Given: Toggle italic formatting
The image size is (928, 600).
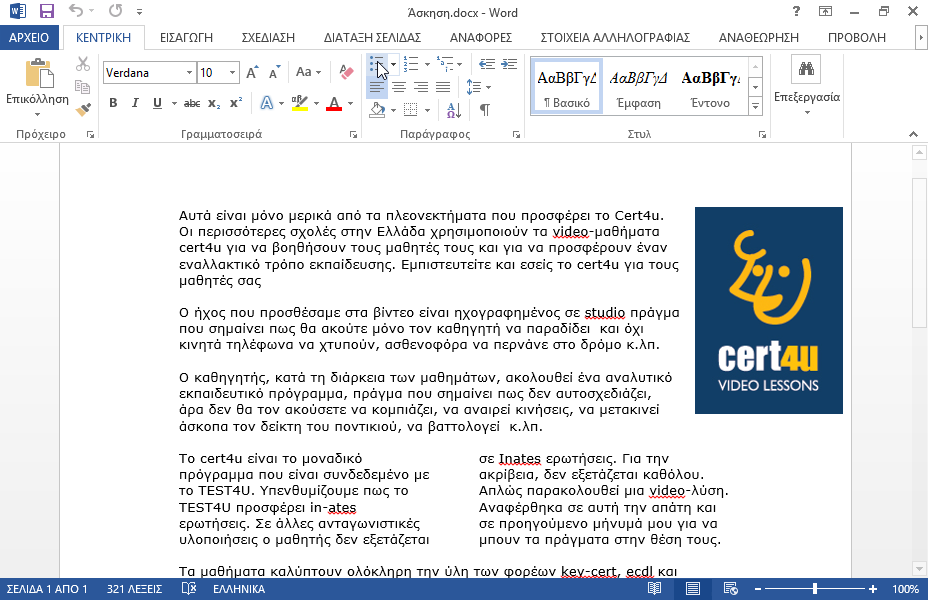Looking at the screenshot, I should pos(135,103).
